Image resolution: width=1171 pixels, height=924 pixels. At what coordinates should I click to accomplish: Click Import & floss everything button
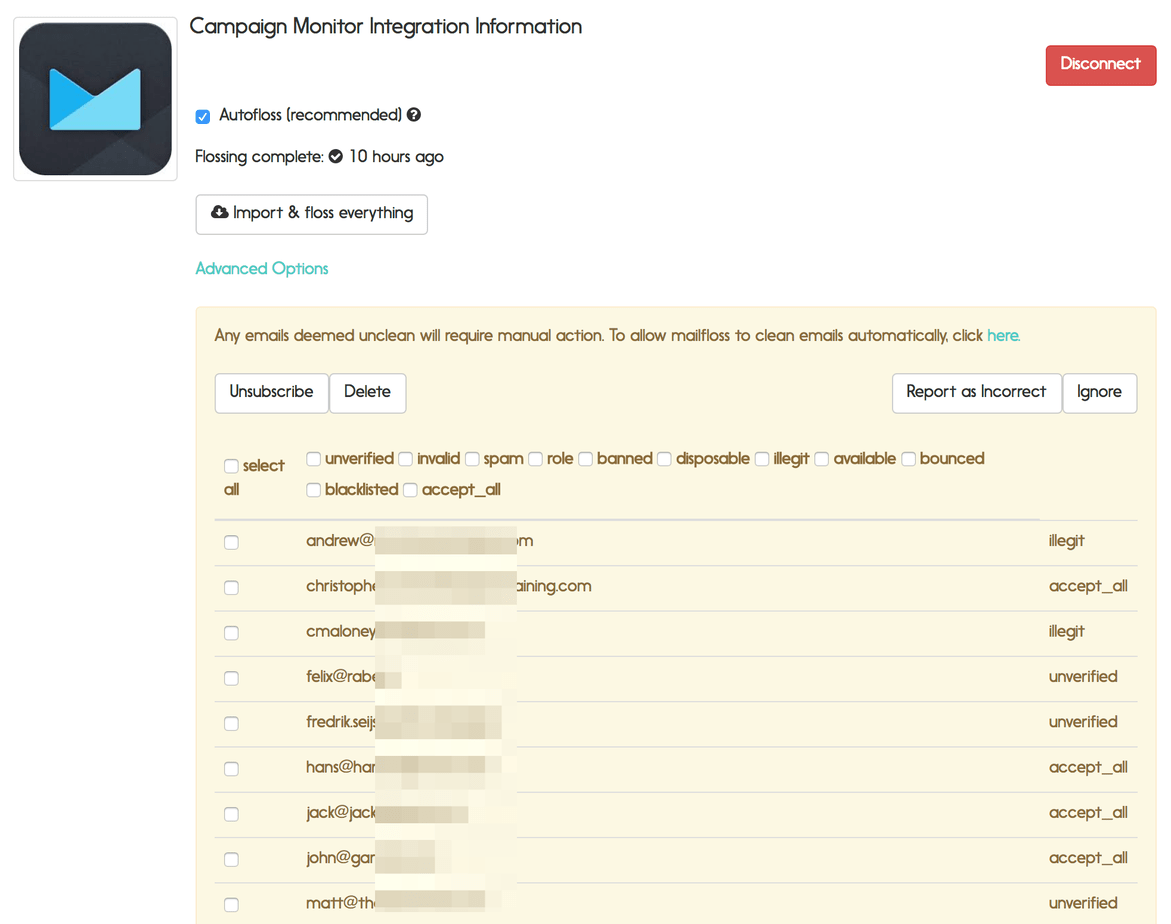click(311, 214)
